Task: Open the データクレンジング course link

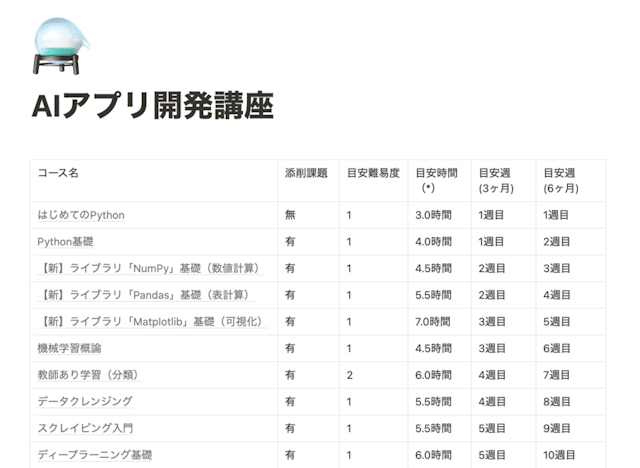Action: 85,401
